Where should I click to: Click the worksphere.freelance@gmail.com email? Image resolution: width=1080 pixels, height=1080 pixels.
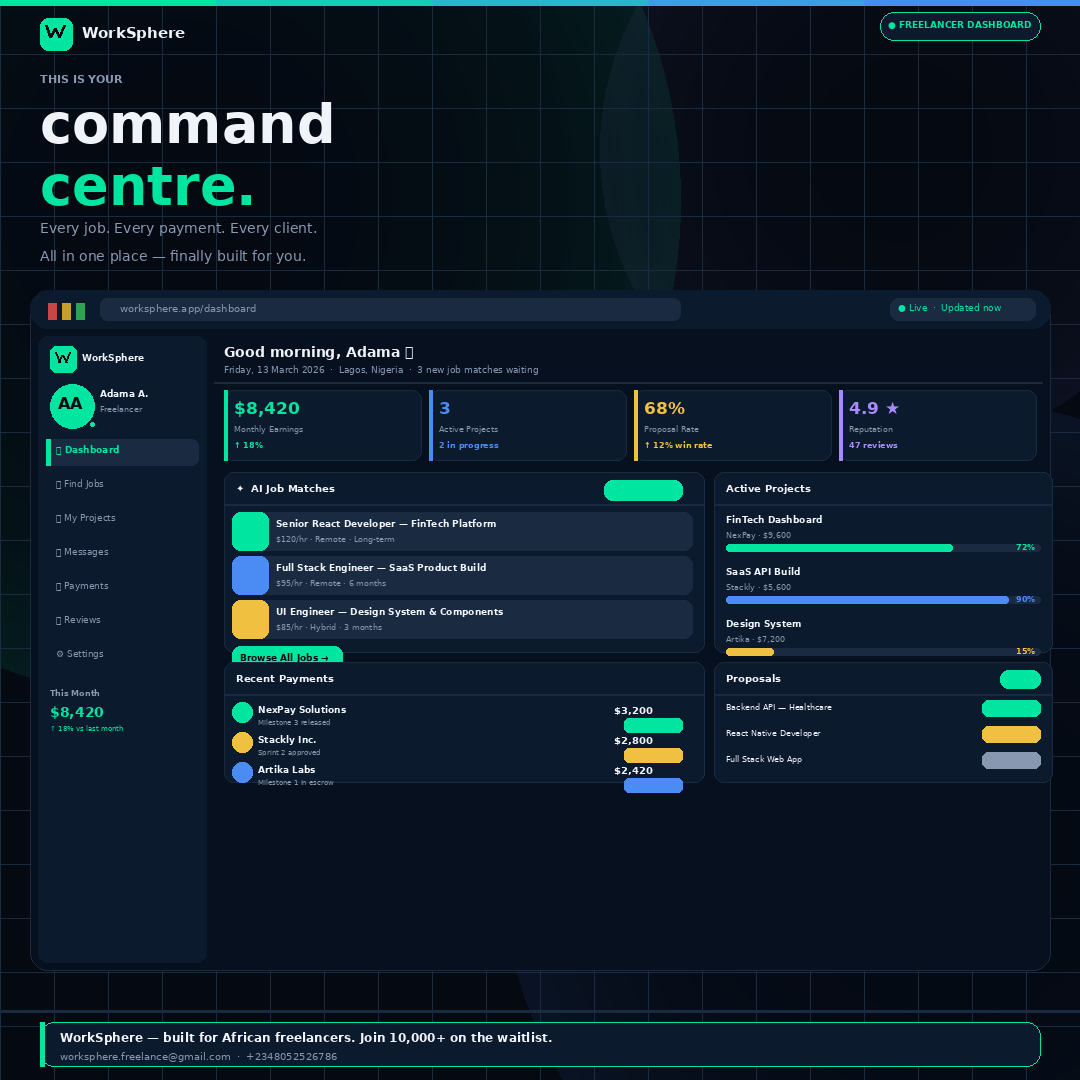tap(145, 1057)
